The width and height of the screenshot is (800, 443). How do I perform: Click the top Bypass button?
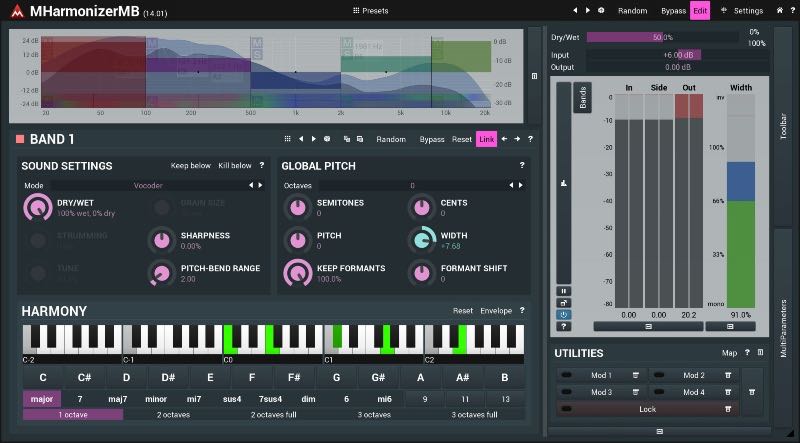coord(673,10)
